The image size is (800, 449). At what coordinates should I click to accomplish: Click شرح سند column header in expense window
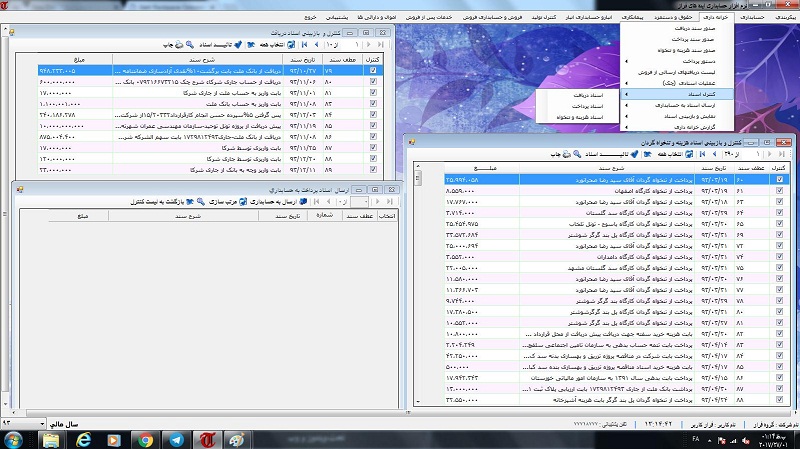[607, 168]
